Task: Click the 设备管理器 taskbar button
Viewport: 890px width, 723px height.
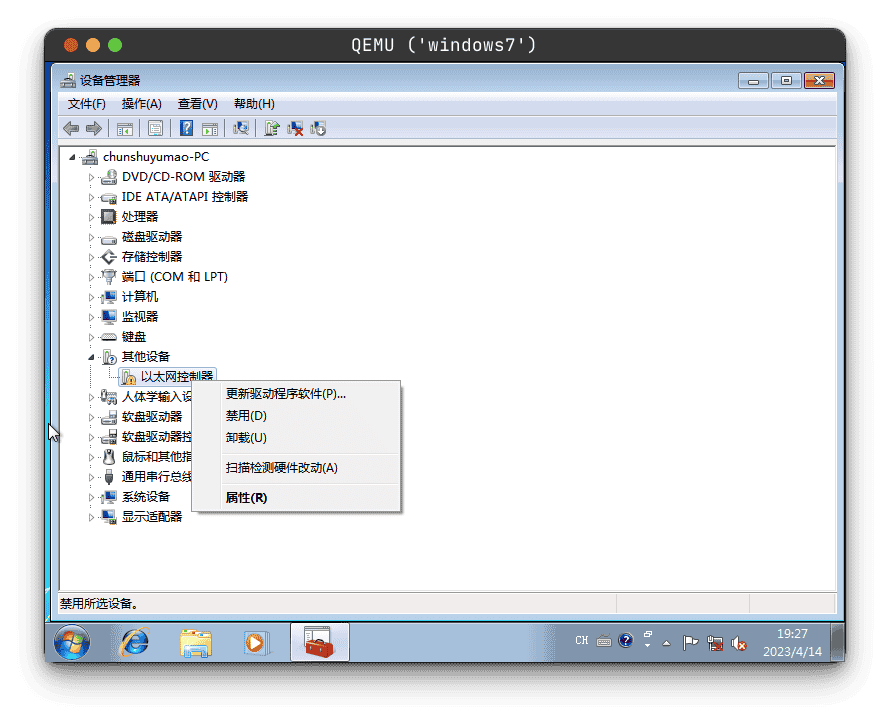Action: (x=320, y=642)
